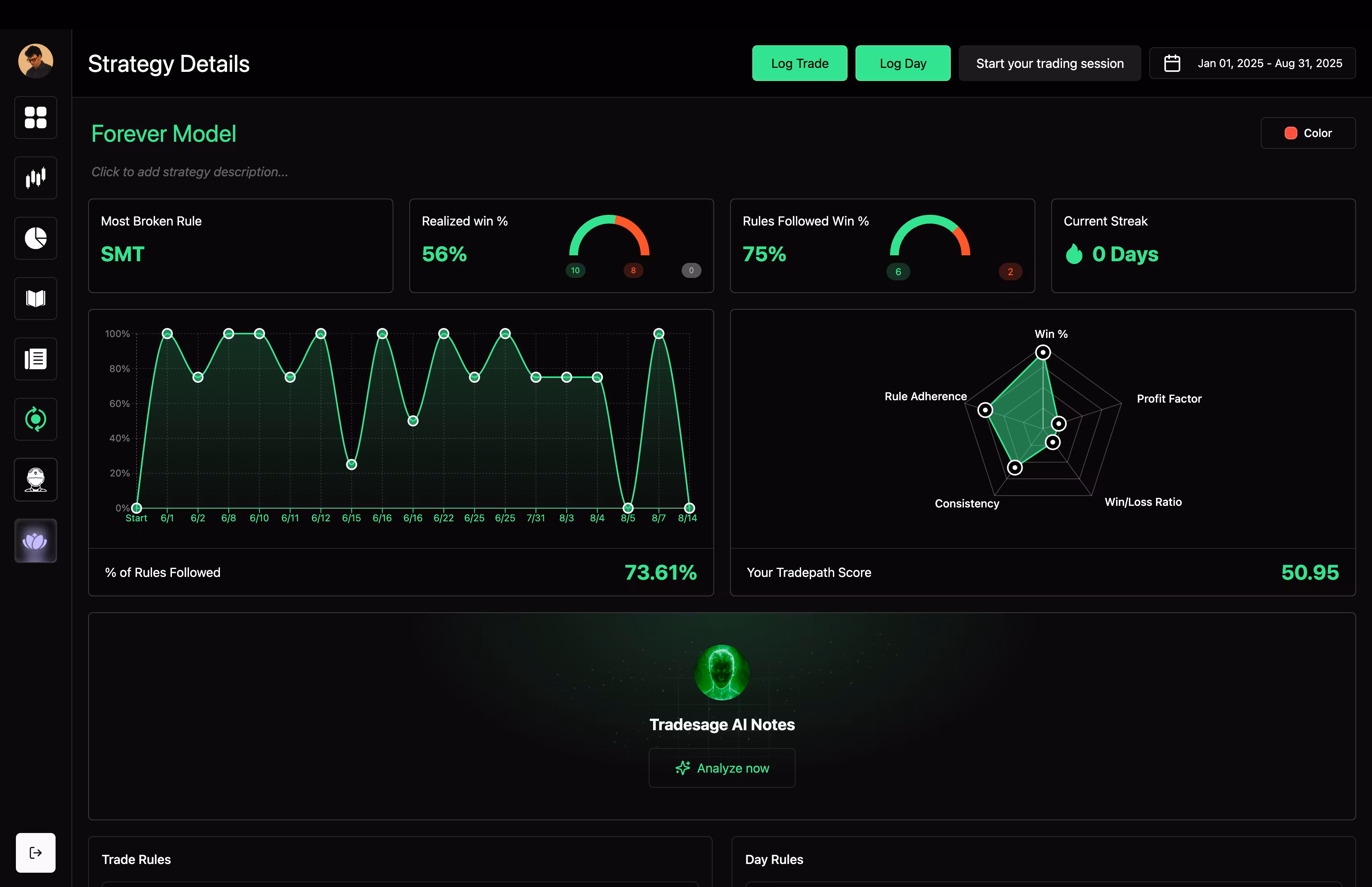
Task: Click to add strategy description field
Action: [x=189, y=172]
